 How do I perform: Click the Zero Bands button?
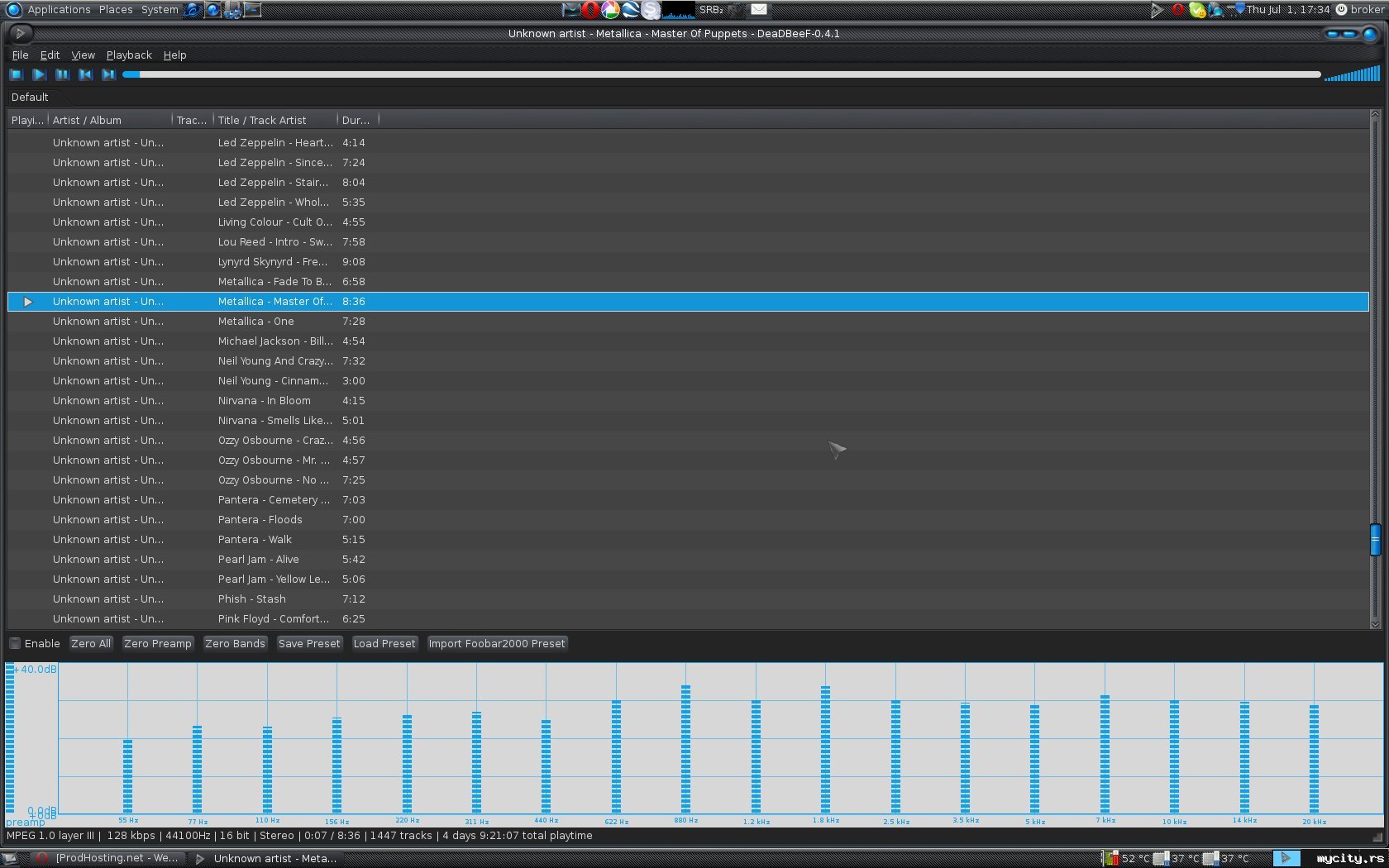click(x=235, y=643)
